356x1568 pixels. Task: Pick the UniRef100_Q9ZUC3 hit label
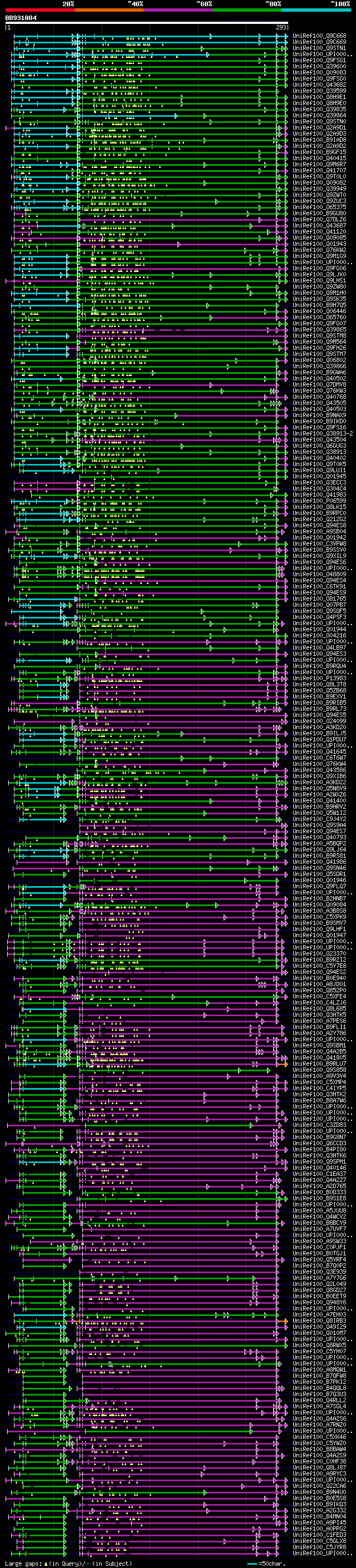click(319, 201)
